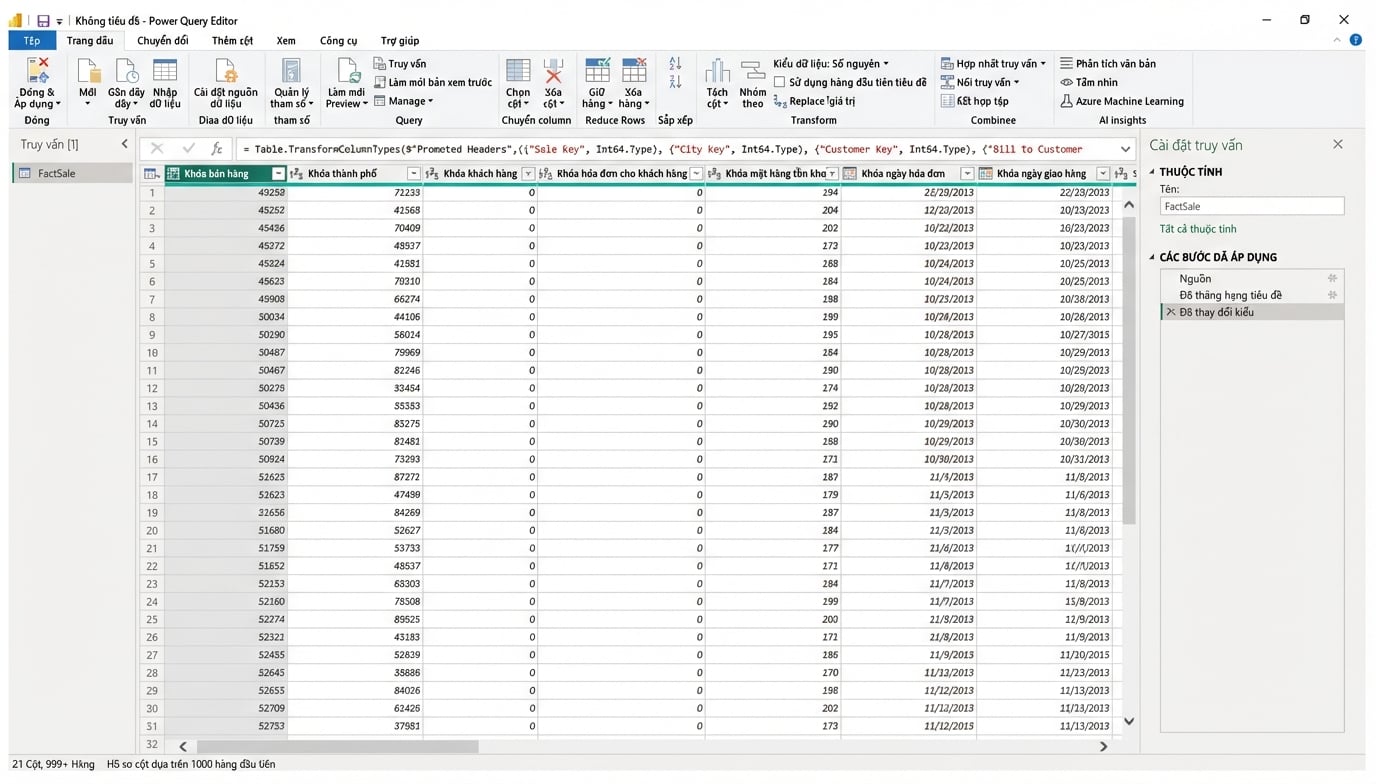This screenshot has height=784, width=1376.
Task: Click Kết hợp tệp
Action: tap(975, 101)
